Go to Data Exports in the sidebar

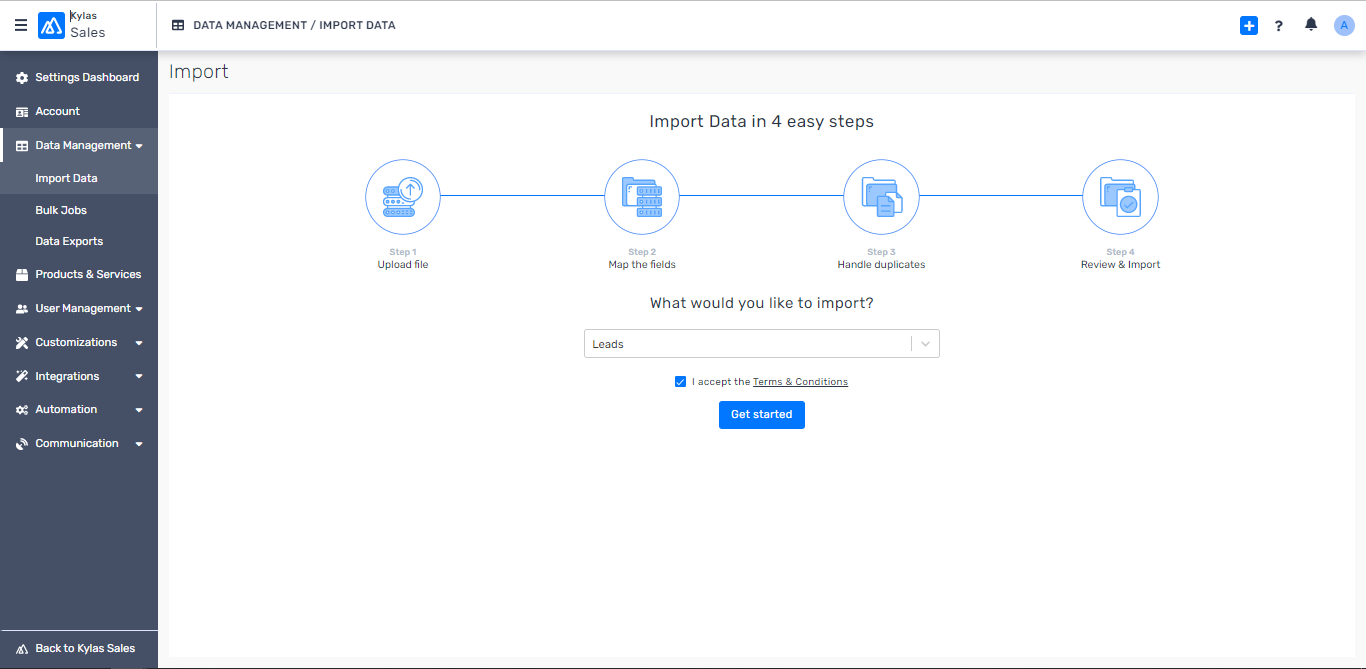coord(69,242)
